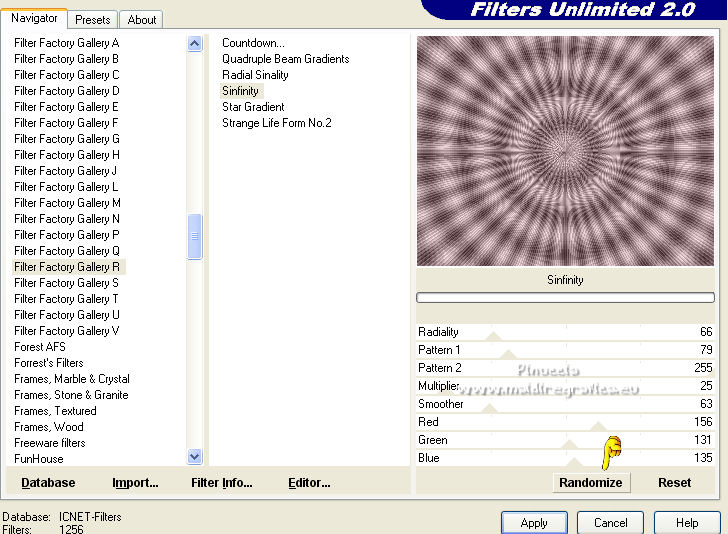The height and width of the screenshot is (534, 728).
Task: Click the Randomize button
Action: point(591,482)
